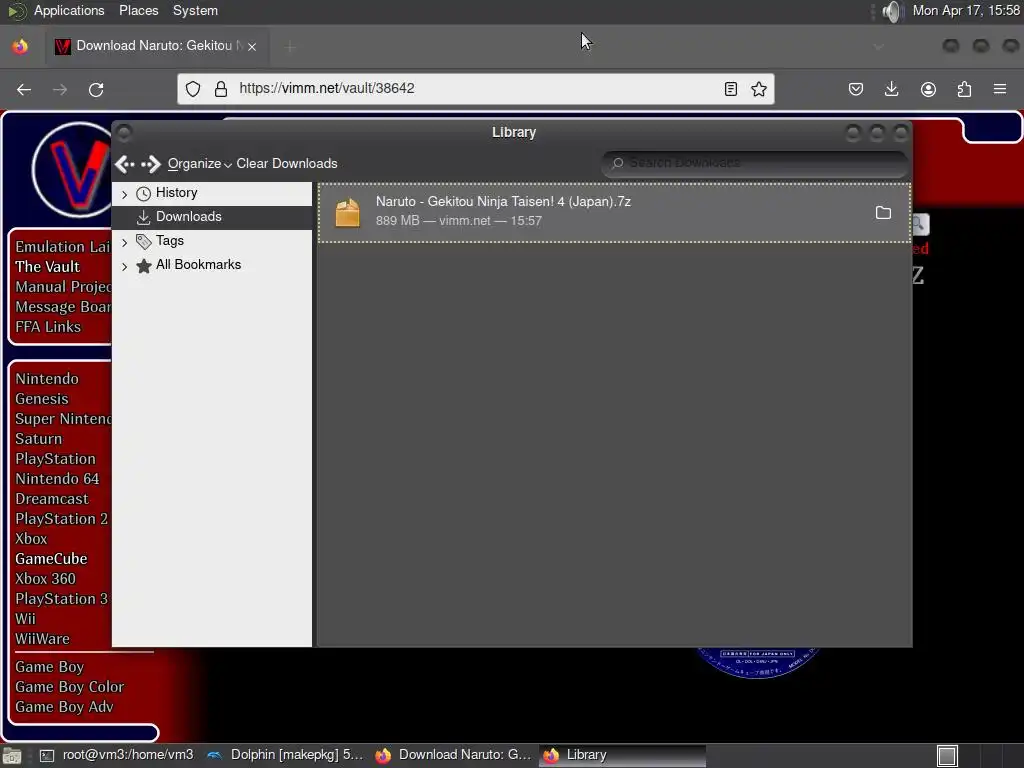Go forward in Library navigation
Image resolution: width=1024 pixels, height=768 pixels.
[151, 164]
